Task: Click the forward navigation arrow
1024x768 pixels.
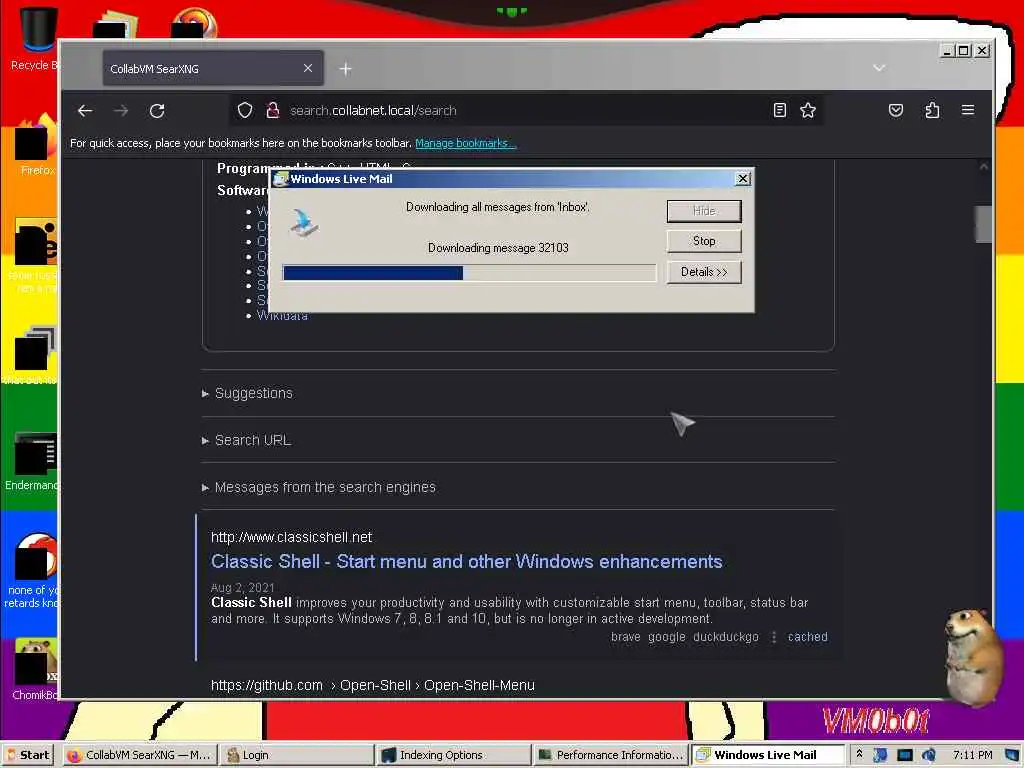Action: pyautogui.click(x=121, y=110)
